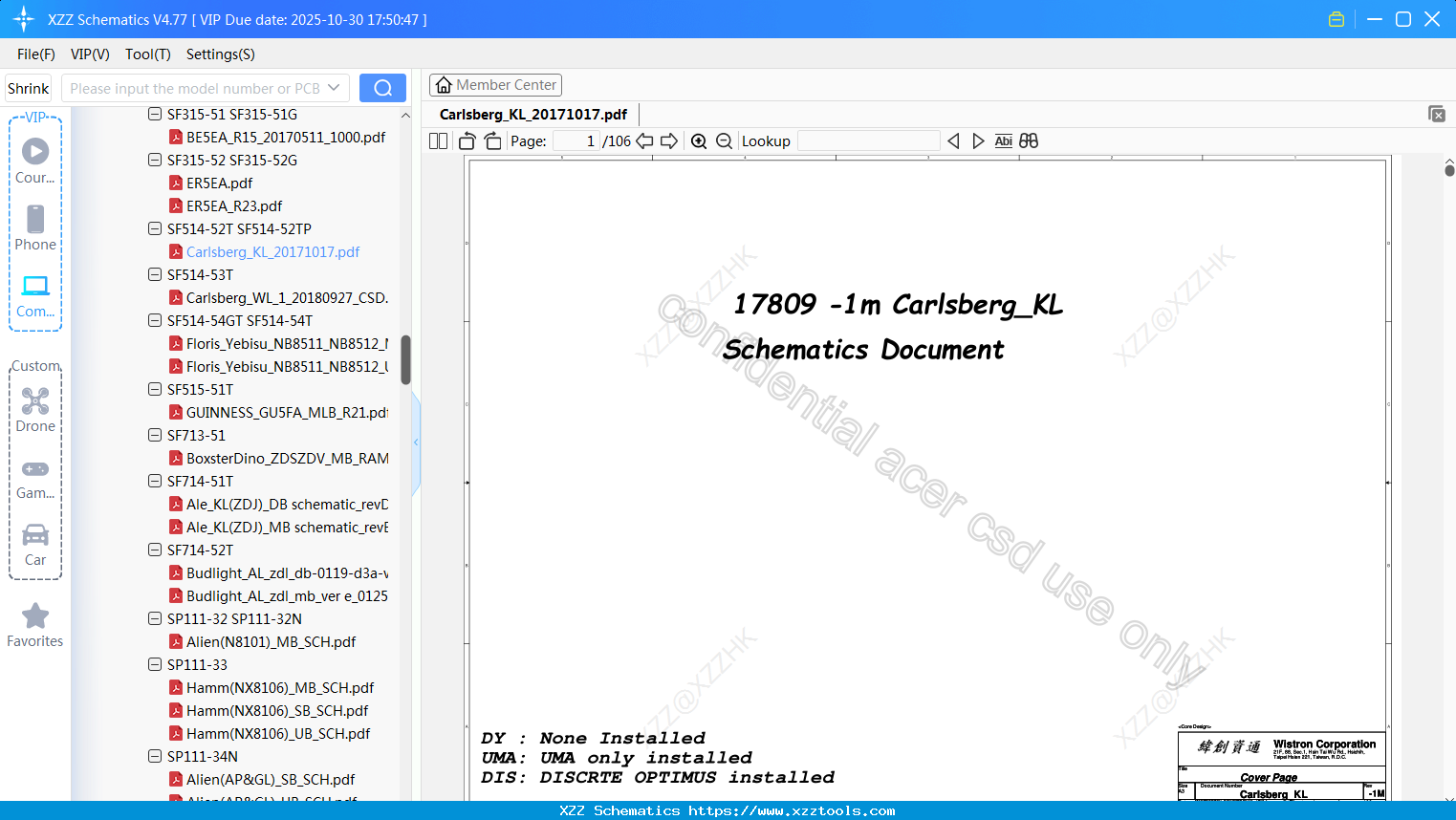This screenshot has width=1456, height=820.
Task: Collapse the SF514-54GT SF514-54T node
Action: click(155, 320)
